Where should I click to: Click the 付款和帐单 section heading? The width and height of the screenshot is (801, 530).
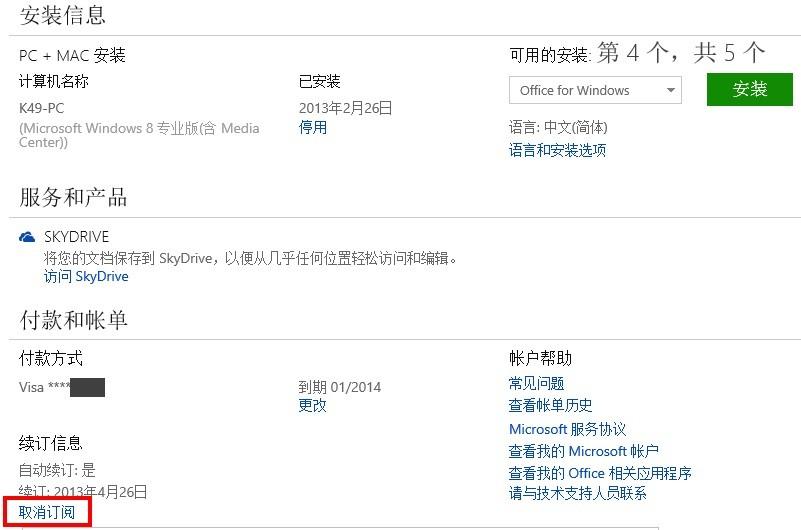pos(74,320)
